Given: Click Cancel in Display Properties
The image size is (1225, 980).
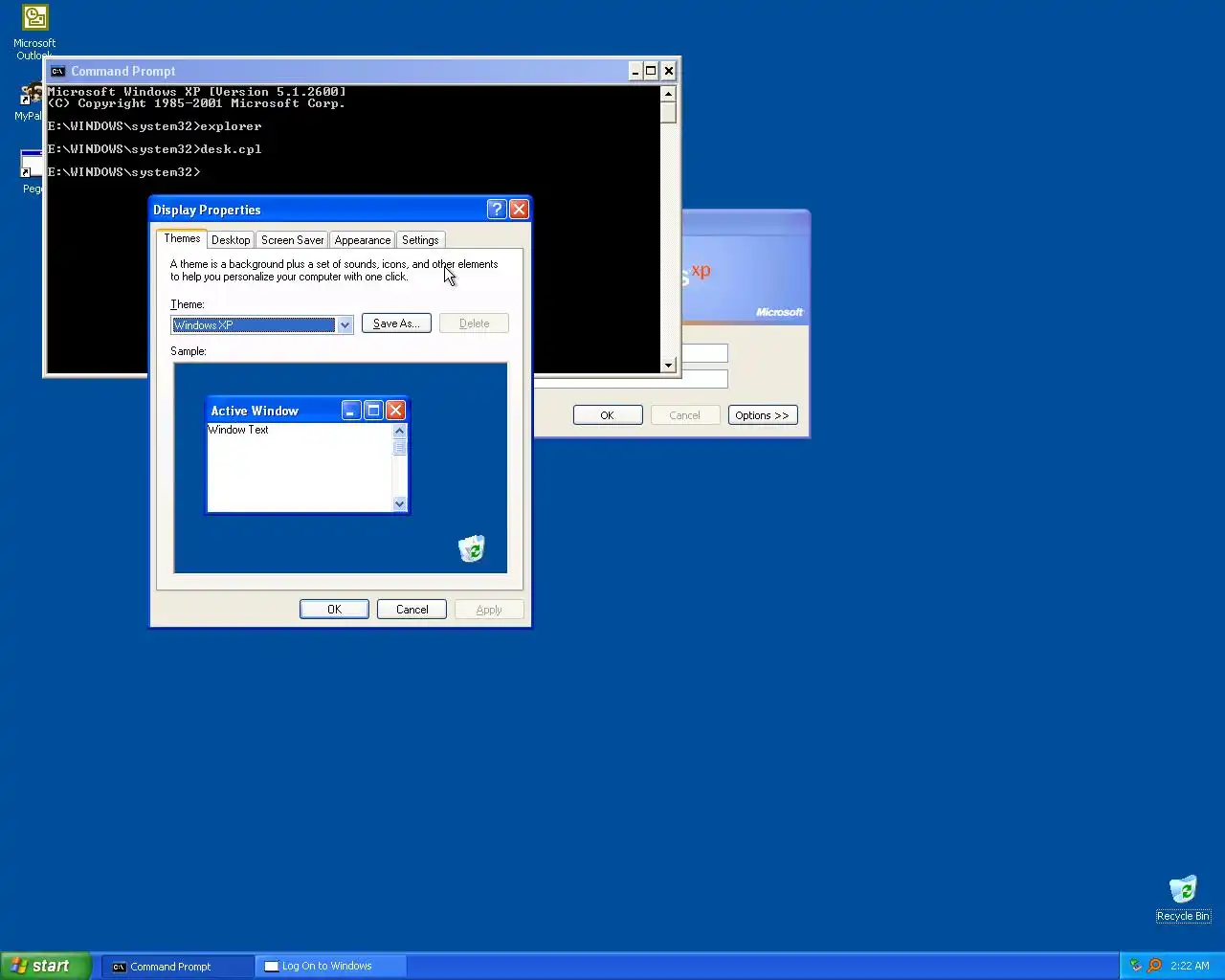Looking at the screenshot, I should point(412,610).
